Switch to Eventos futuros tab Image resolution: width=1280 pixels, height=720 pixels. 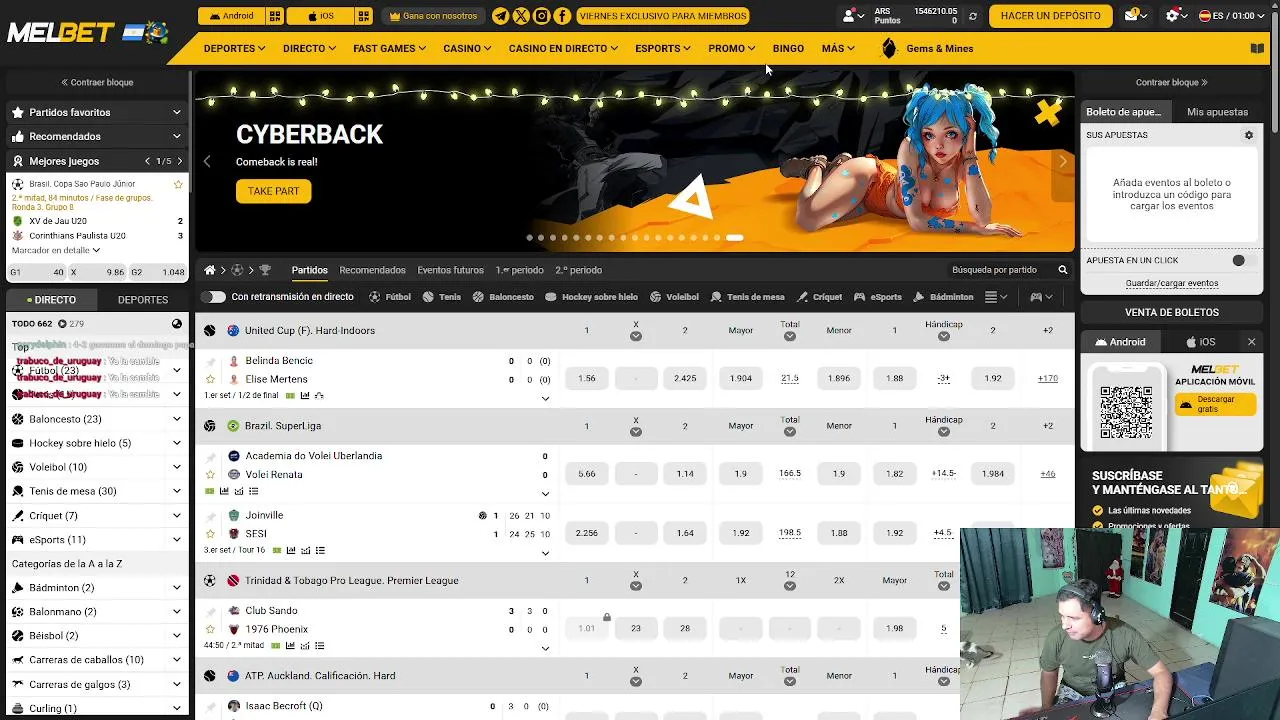tap(450, 270)
